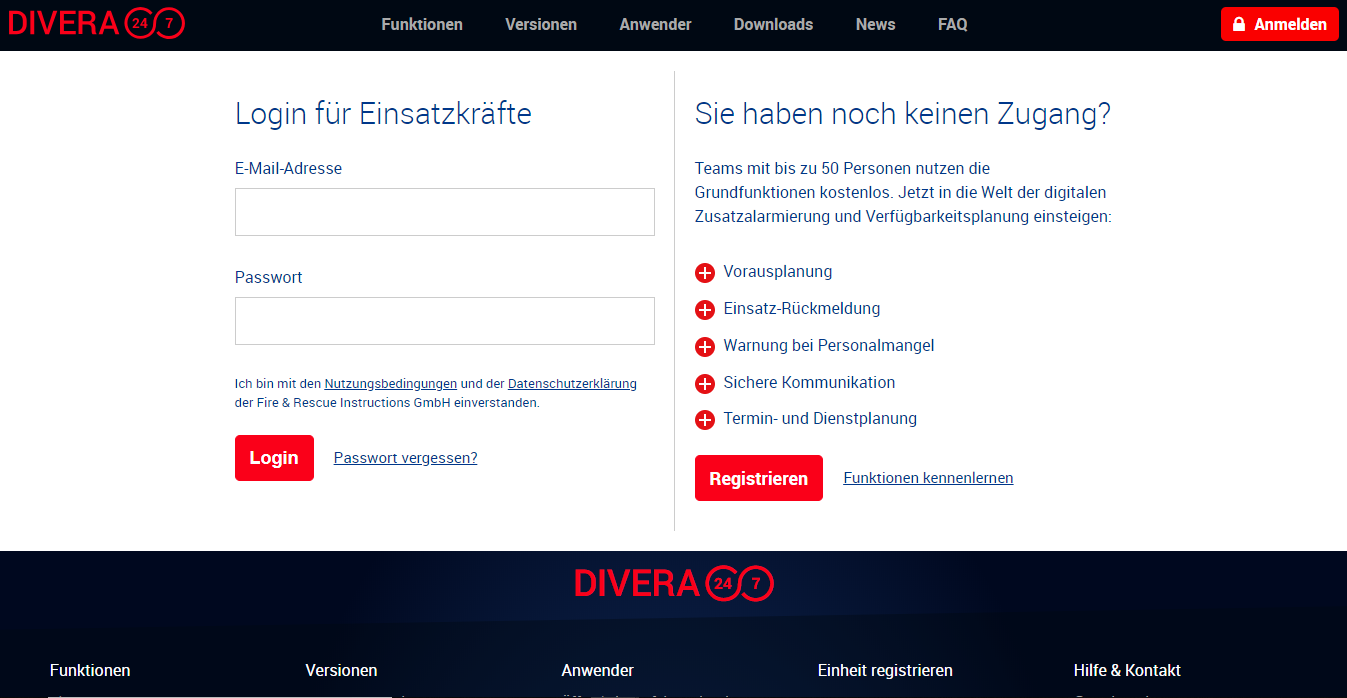Focus the E-Mail-Adresse input field
The width and height of the screenshot is (1347, 698).
(445, 212)
